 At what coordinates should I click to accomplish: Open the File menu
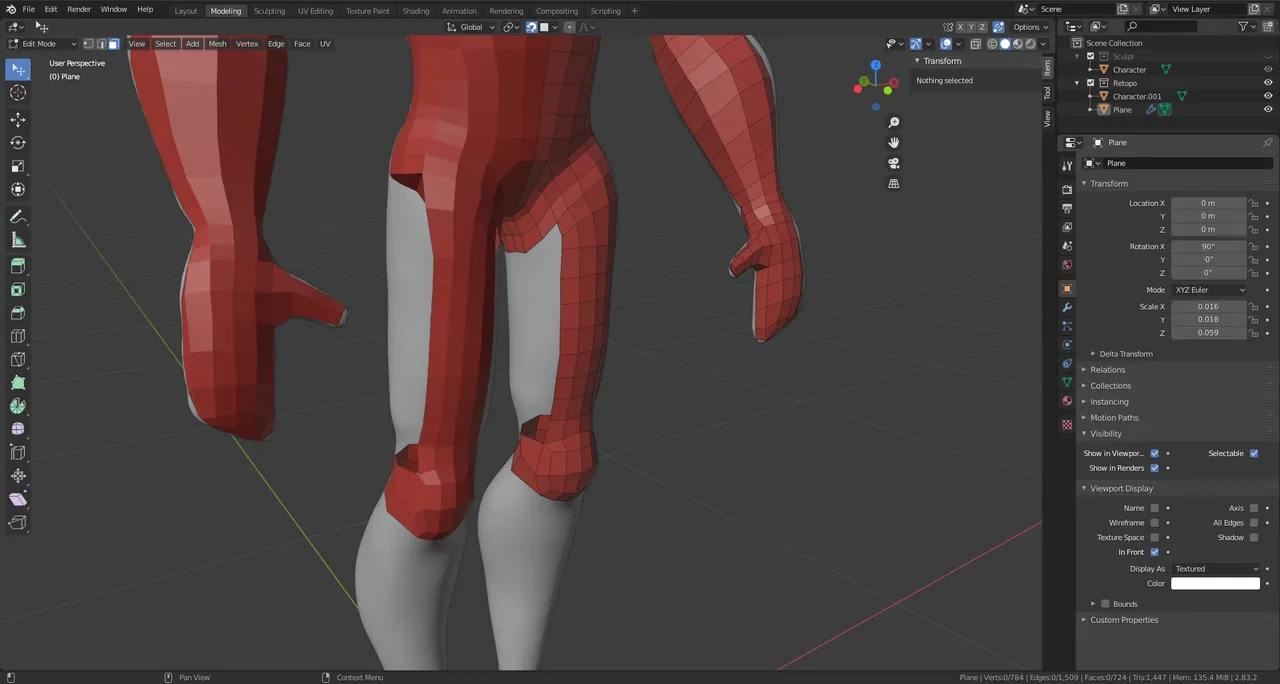click(29, 9)
